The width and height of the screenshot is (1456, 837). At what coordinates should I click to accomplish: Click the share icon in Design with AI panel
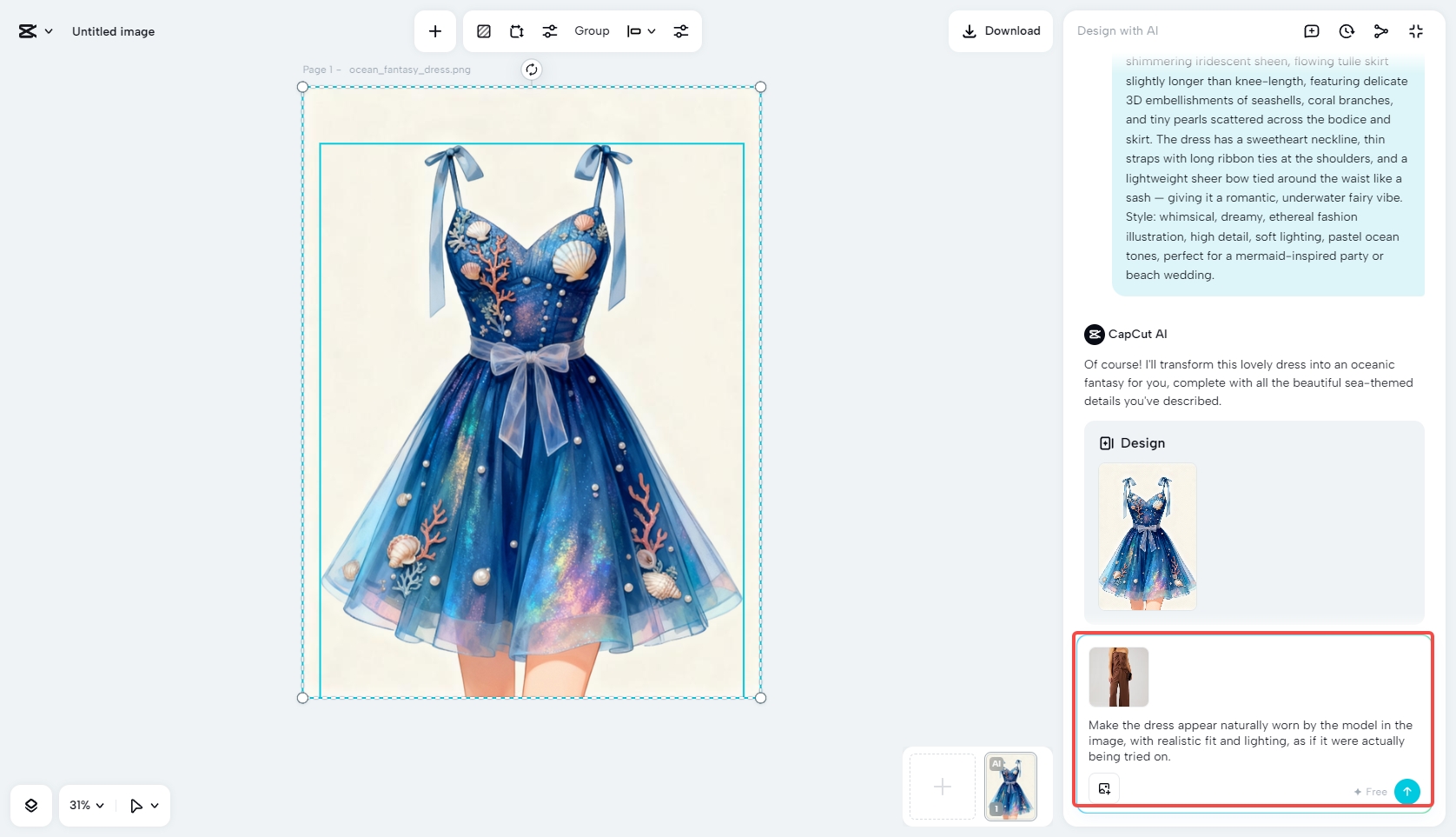[1380, 31]
